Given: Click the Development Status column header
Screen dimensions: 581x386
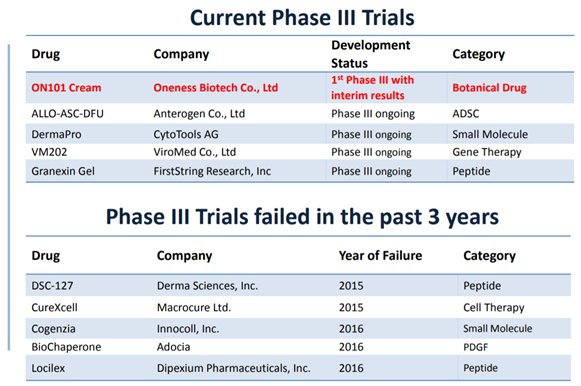Looking at the screenshot, I should [371, 54].
